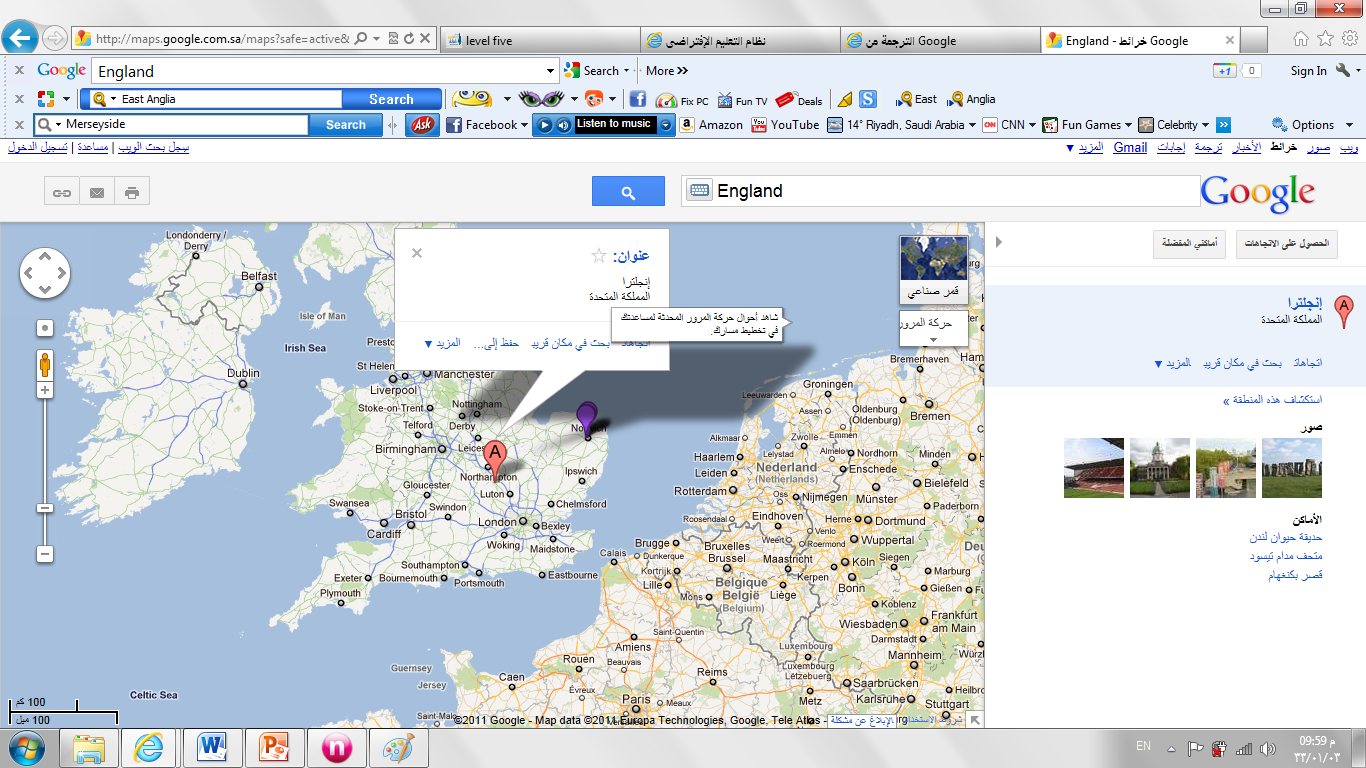Star the England location in info bubble
This screenshot has height=768, width=1366.
pos(599,255)
